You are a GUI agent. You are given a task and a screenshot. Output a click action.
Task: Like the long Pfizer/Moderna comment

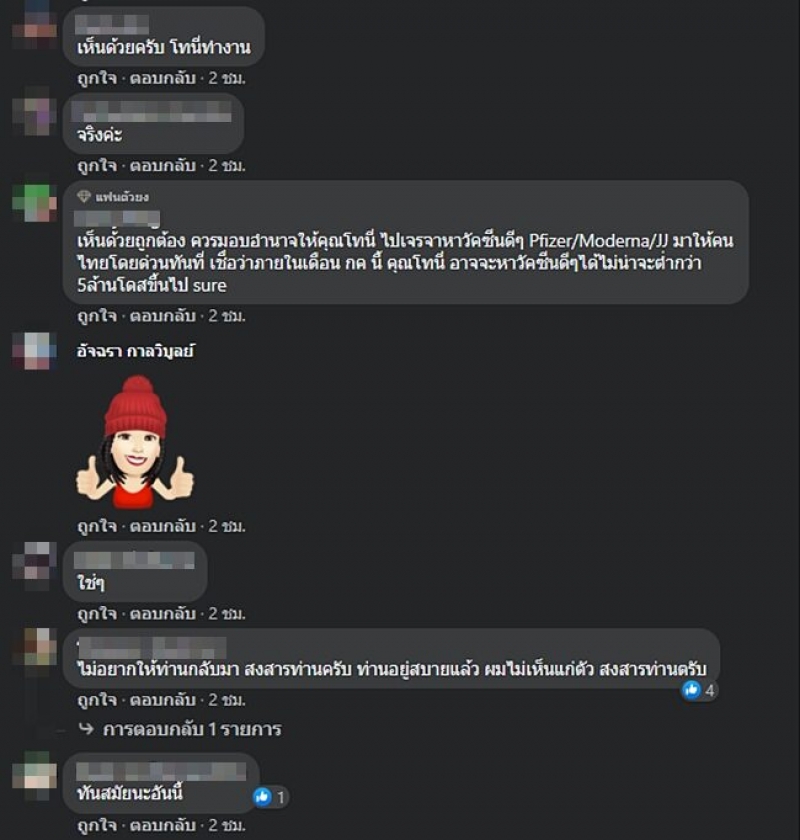(x=96, y=316)
